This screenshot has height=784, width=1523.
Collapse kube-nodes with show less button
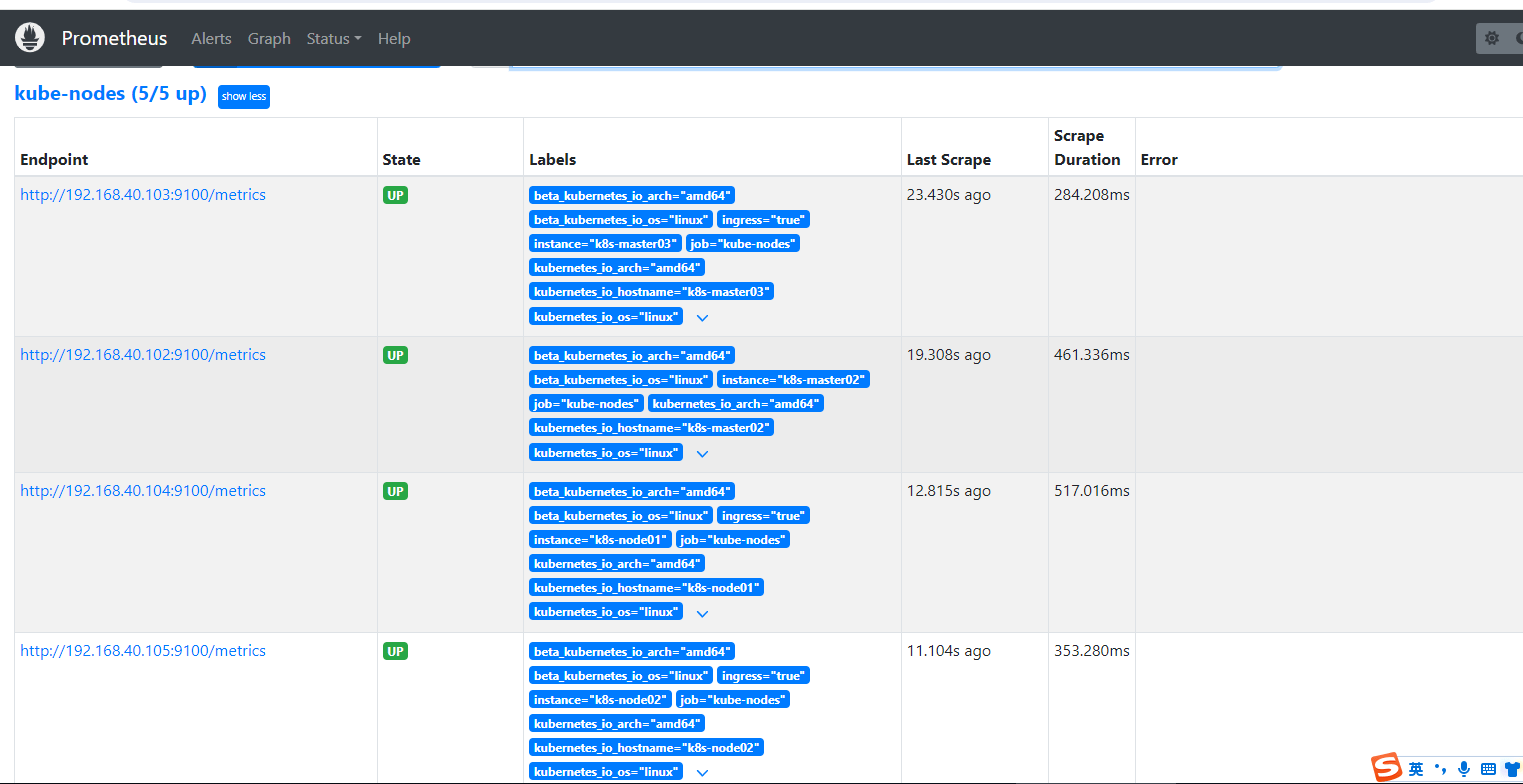click(x=244, y=96)
